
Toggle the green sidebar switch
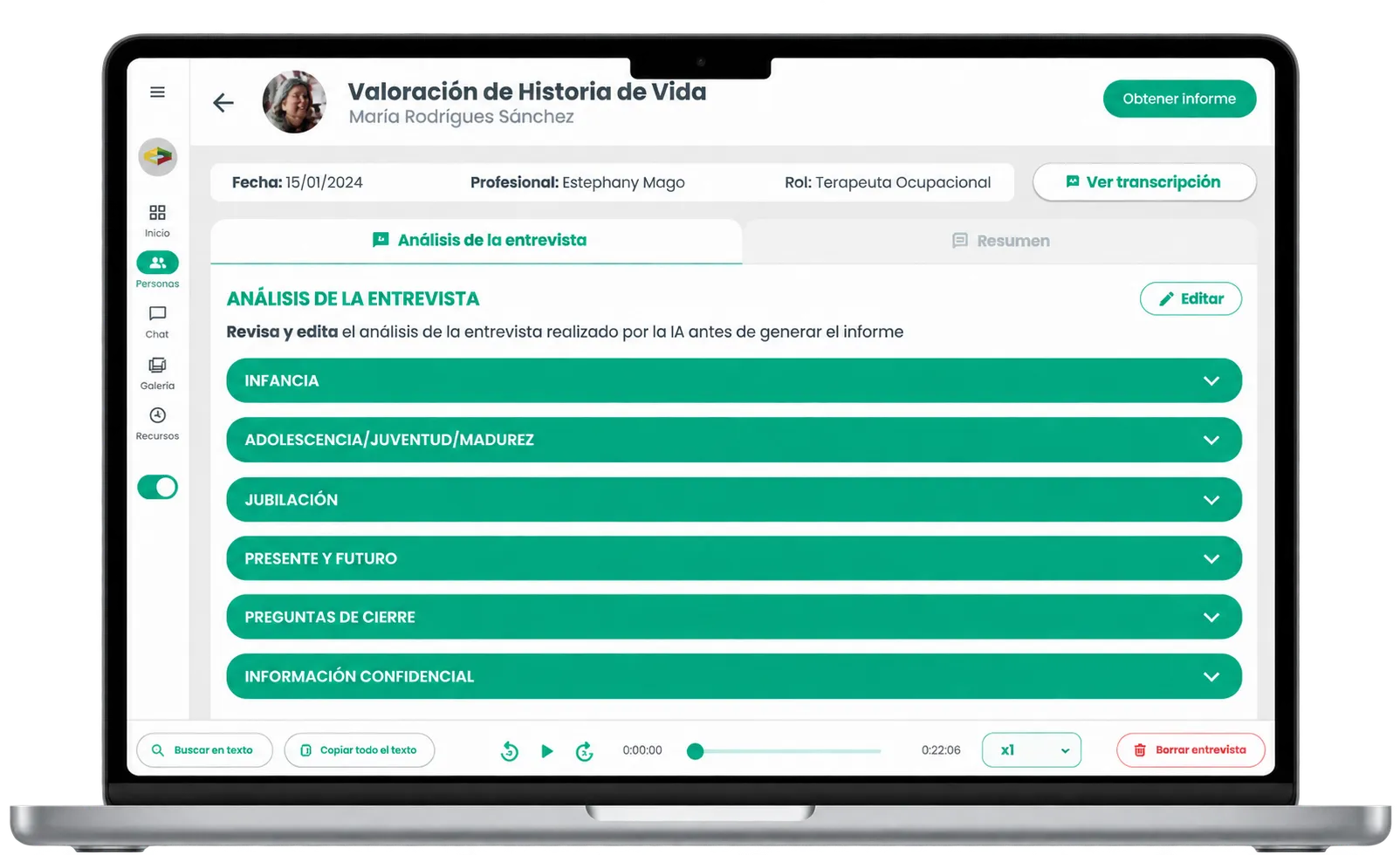tap(158, 487)
